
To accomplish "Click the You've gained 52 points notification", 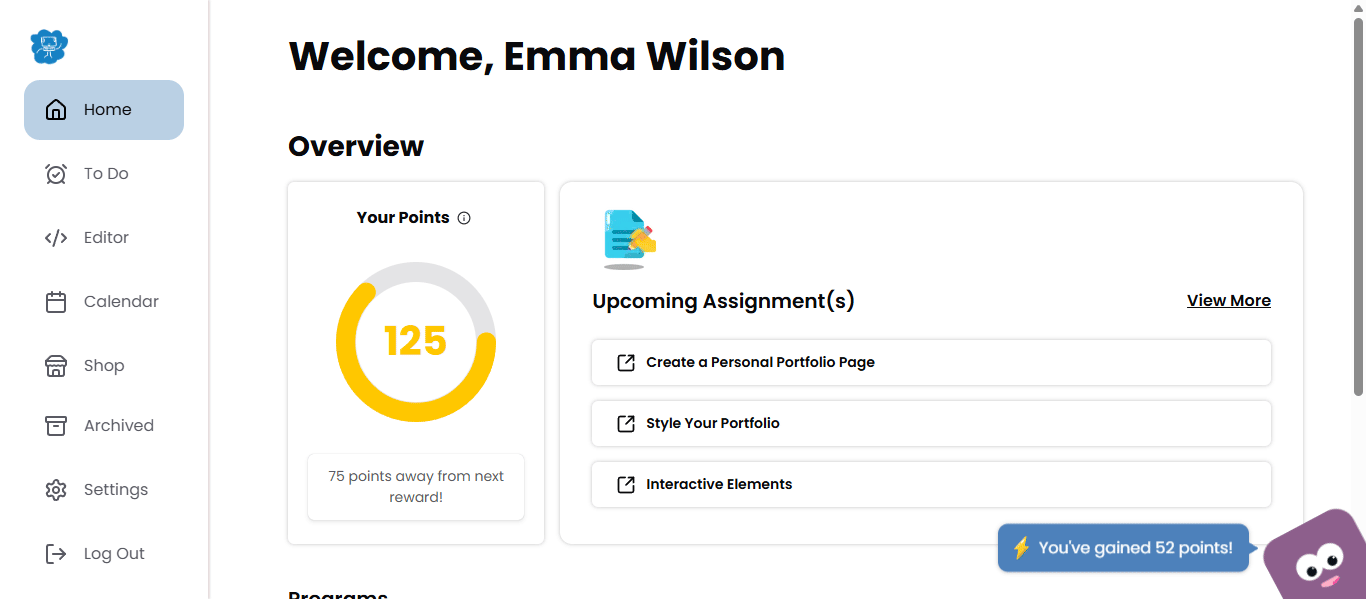I will click(x=1123, y=548).
